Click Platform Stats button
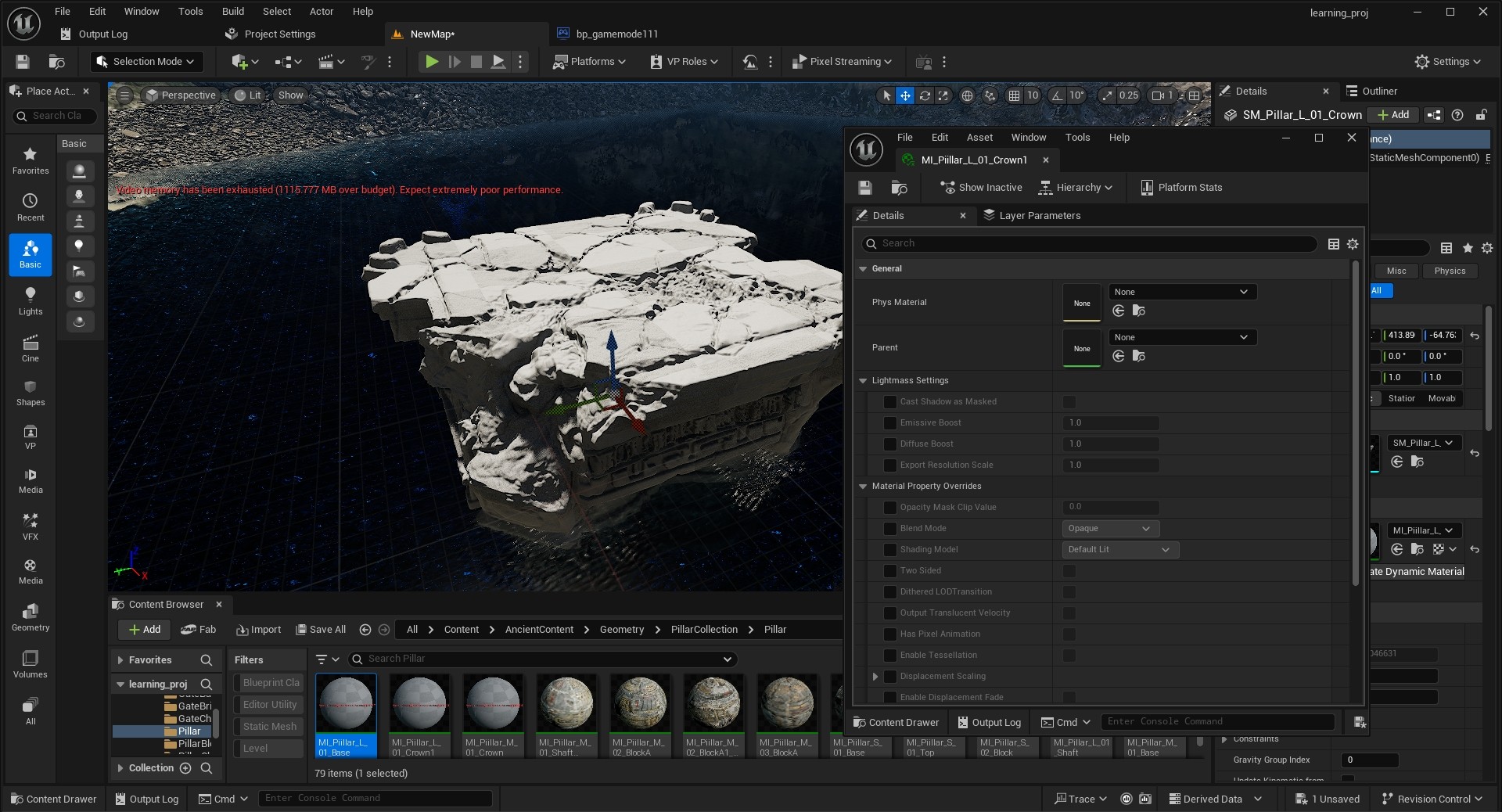 (x=1181, y=188)
